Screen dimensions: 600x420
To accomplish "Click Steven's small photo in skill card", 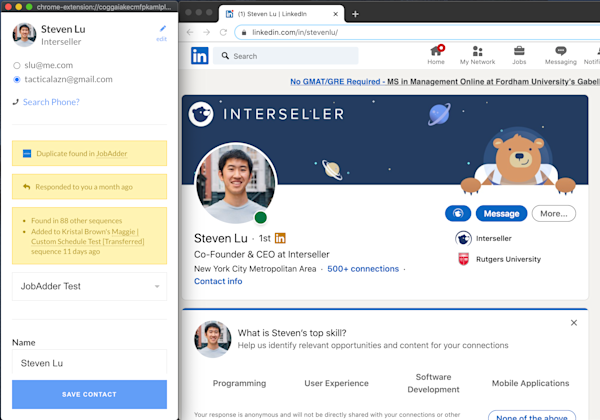I will (213, 339).
